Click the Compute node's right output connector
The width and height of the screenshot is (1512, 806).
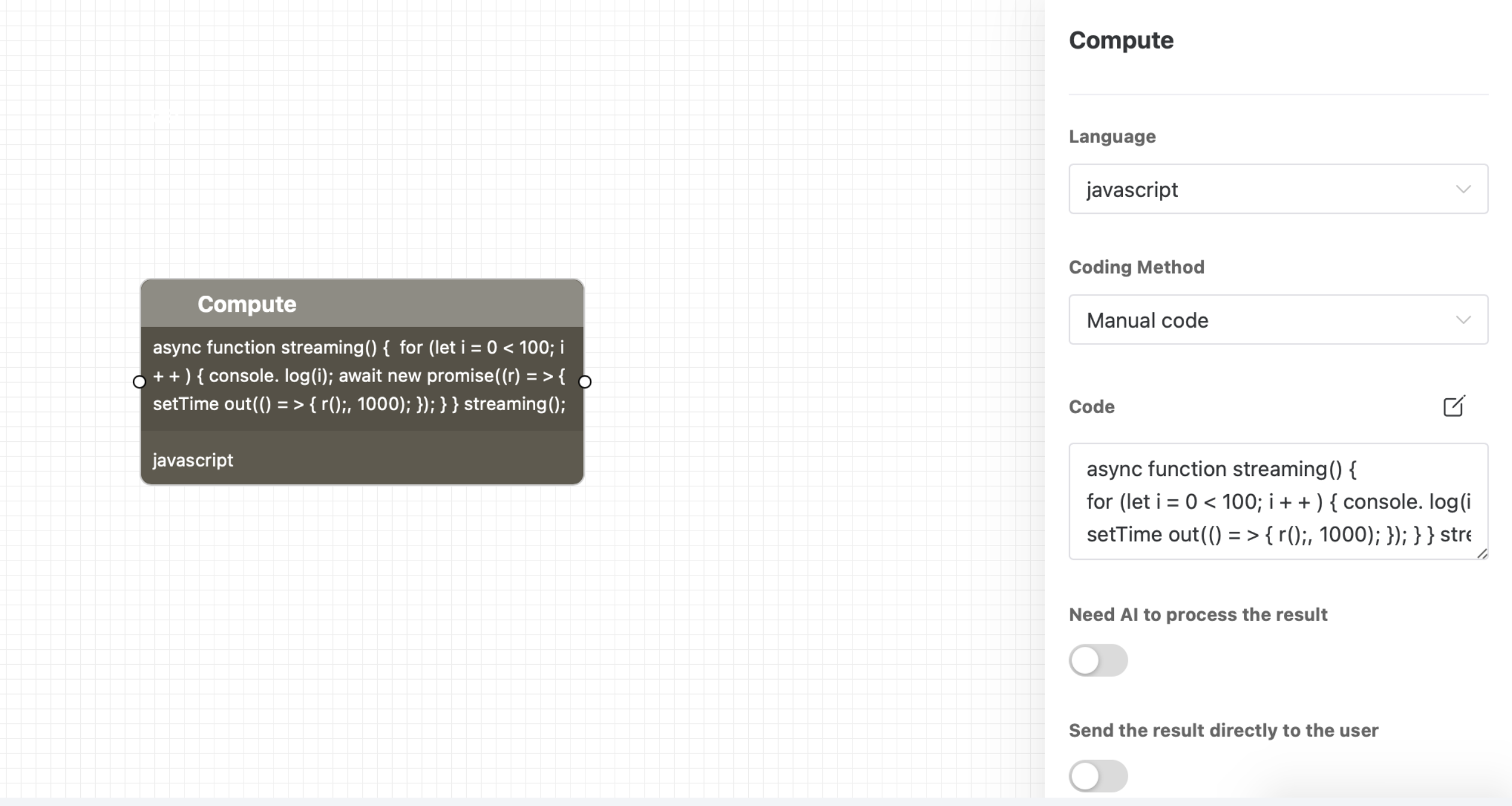click(x=585, y=381)
